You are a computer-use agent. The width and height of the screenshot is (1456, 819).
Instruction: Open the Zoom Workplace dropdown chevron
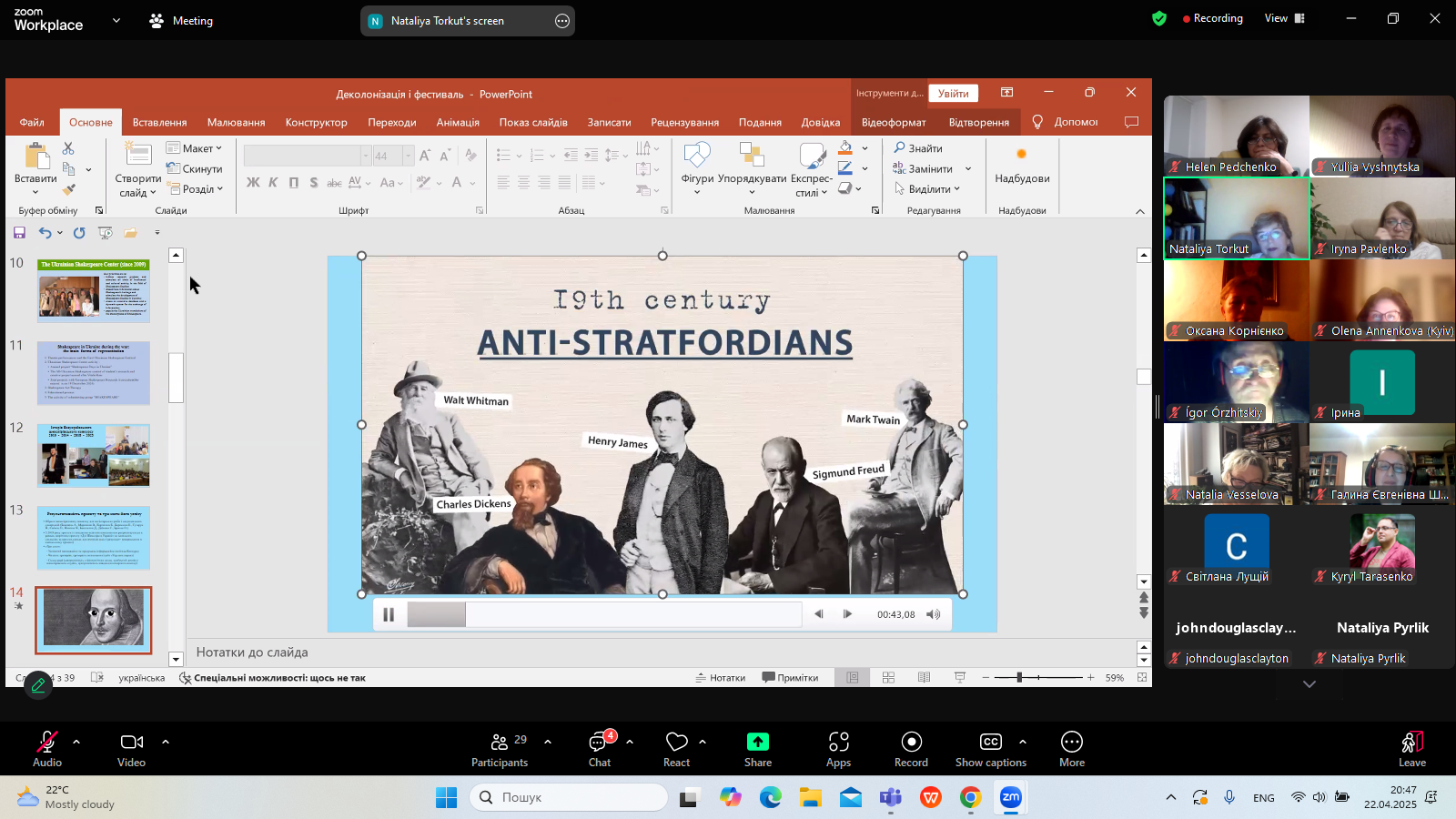(x=116, y=20)
